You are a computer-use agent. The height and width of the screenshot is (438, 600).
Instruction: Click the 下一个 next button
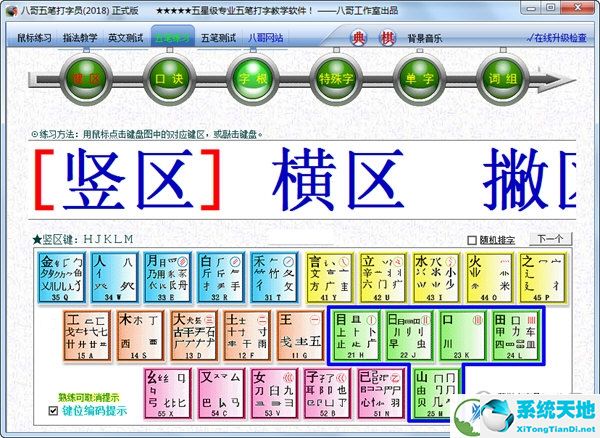tap(550, 239)
